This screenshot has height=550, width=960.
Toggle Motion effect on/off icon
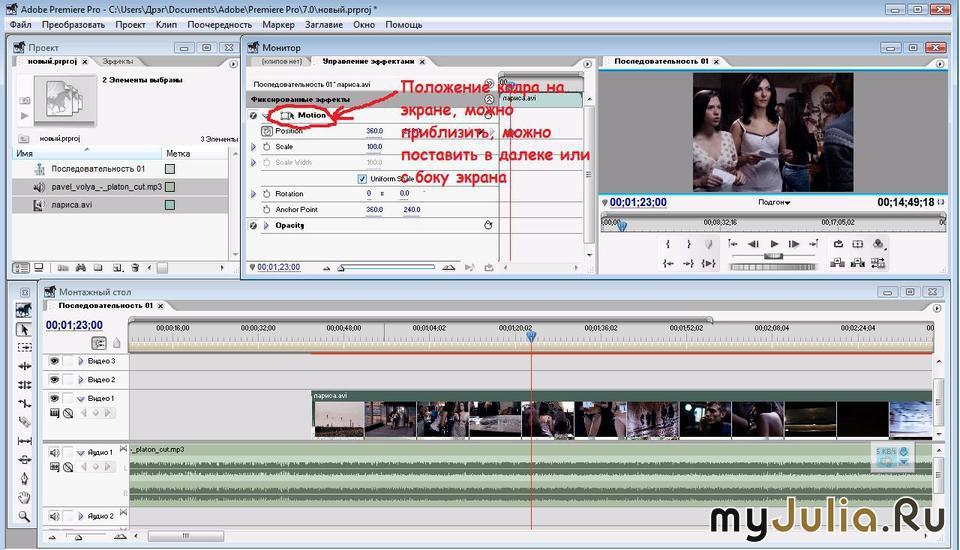(x=253, y=115)
